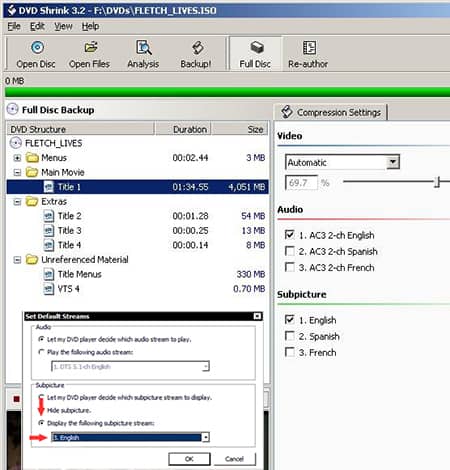Screen dimensions: 450x470
Task: Click the Extras folder icon
Action: click(x=32, y=201)
